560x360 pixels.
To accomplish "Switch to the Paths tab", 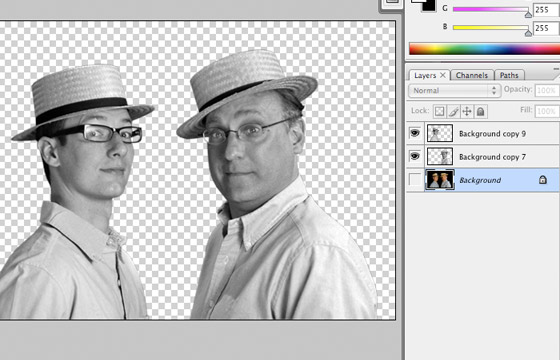I will tap(509, 75).
